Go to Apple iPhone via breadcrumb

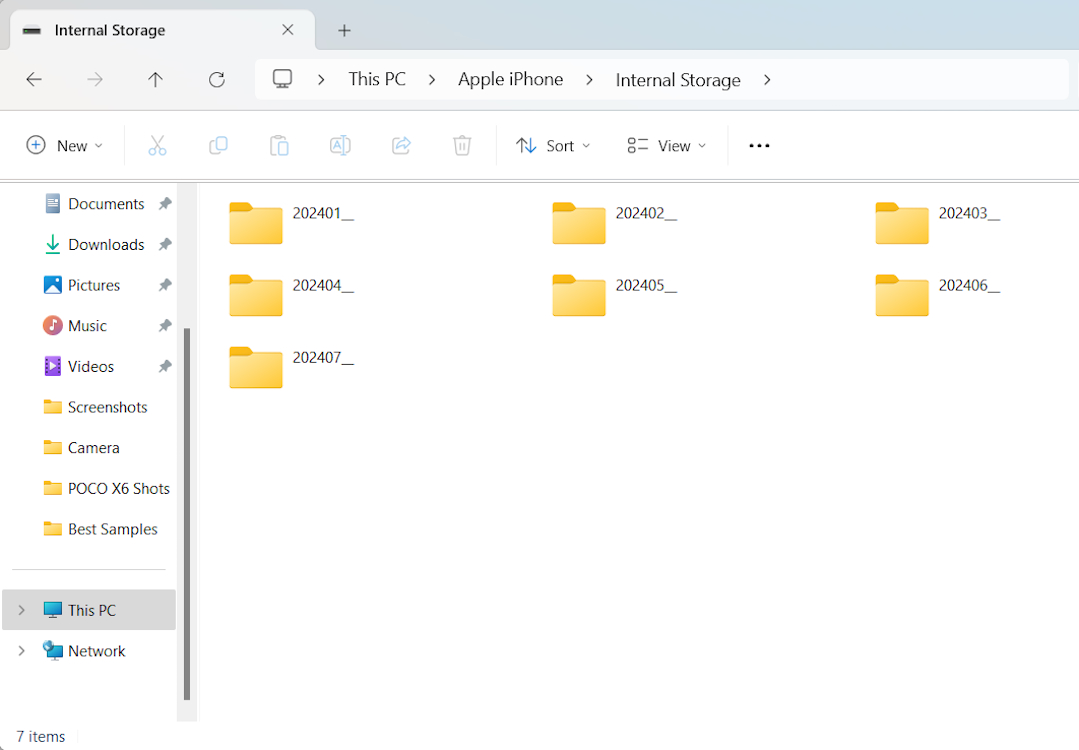(x=511, y=79)
